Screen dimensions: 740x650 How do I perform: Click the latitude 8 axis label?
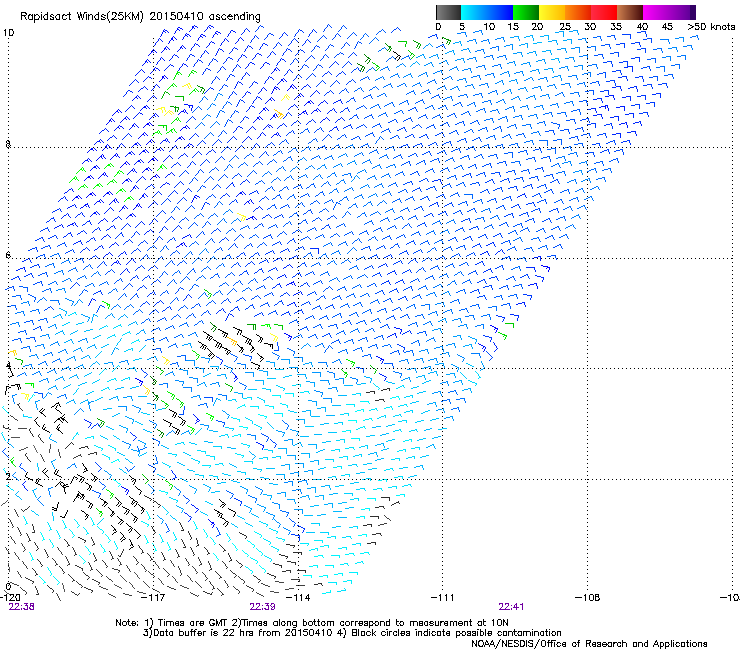point(8,144)
